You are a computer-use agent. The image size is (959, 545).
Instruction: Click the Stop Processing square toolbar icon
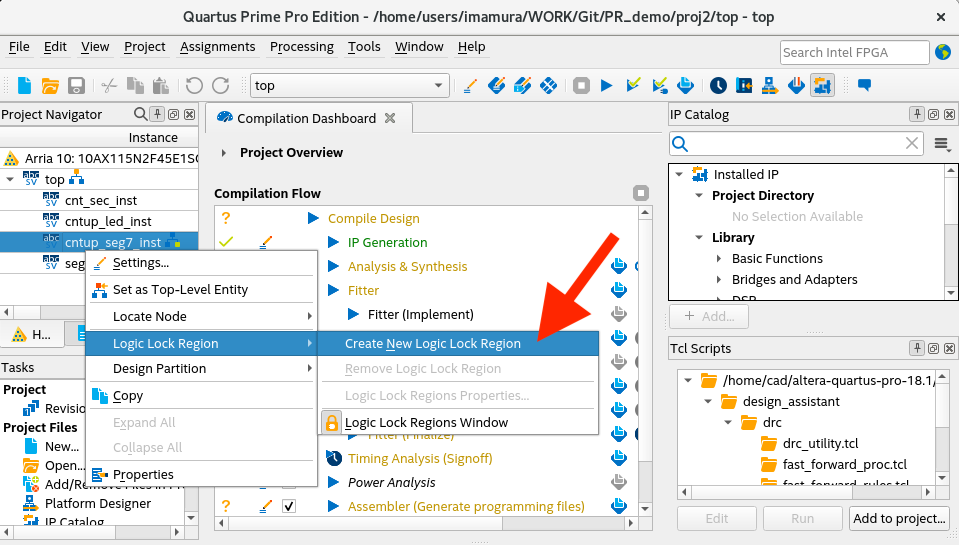tap(581, 85)
